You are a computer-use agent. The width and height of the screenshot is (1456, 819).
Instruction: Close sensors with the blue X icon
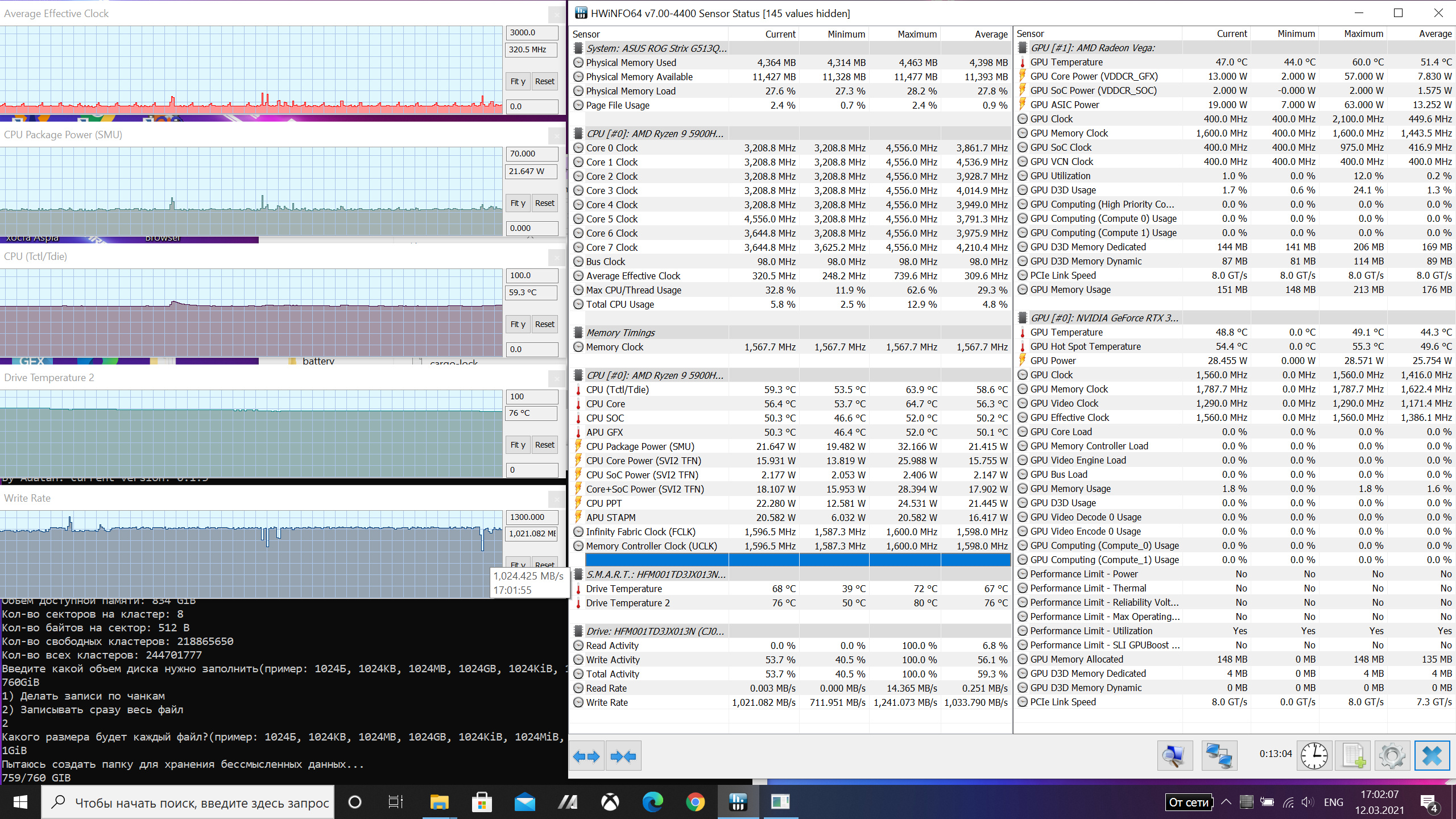click(x=1432, y=756)
